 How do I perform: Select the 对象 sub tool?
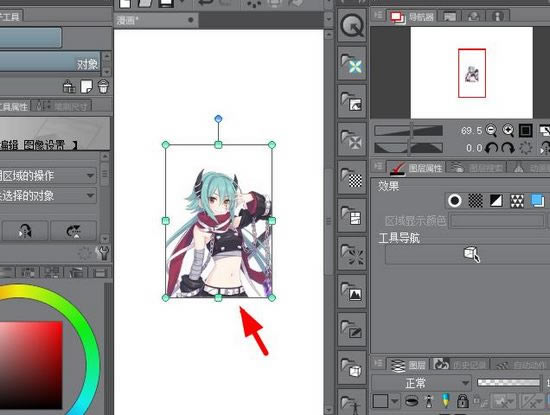[50, 62]
